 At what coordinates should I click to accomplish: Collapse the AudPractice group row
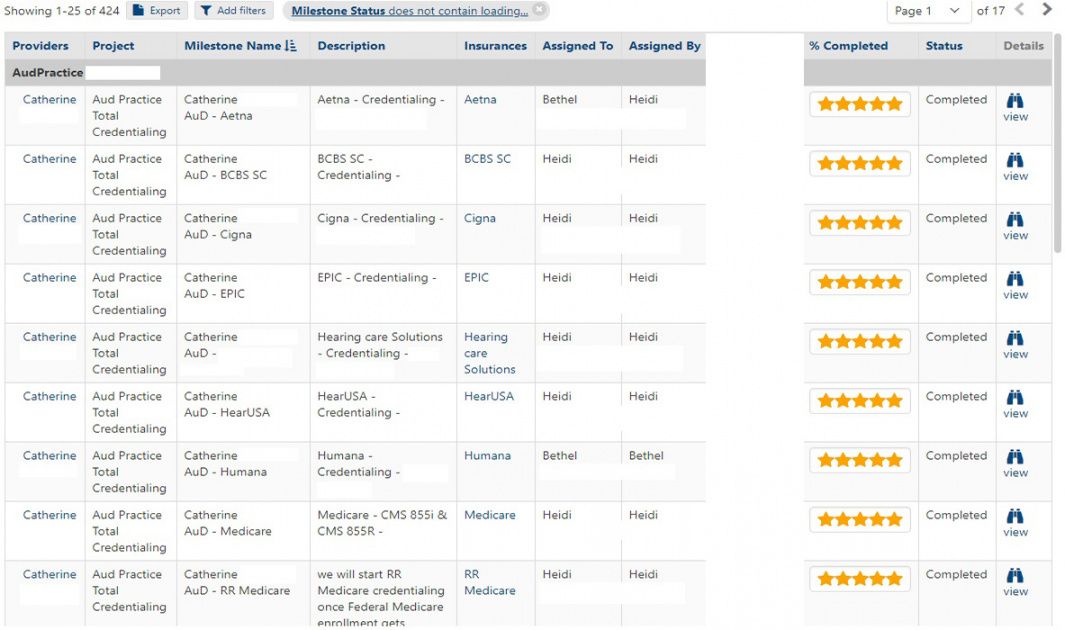point(48,73)
